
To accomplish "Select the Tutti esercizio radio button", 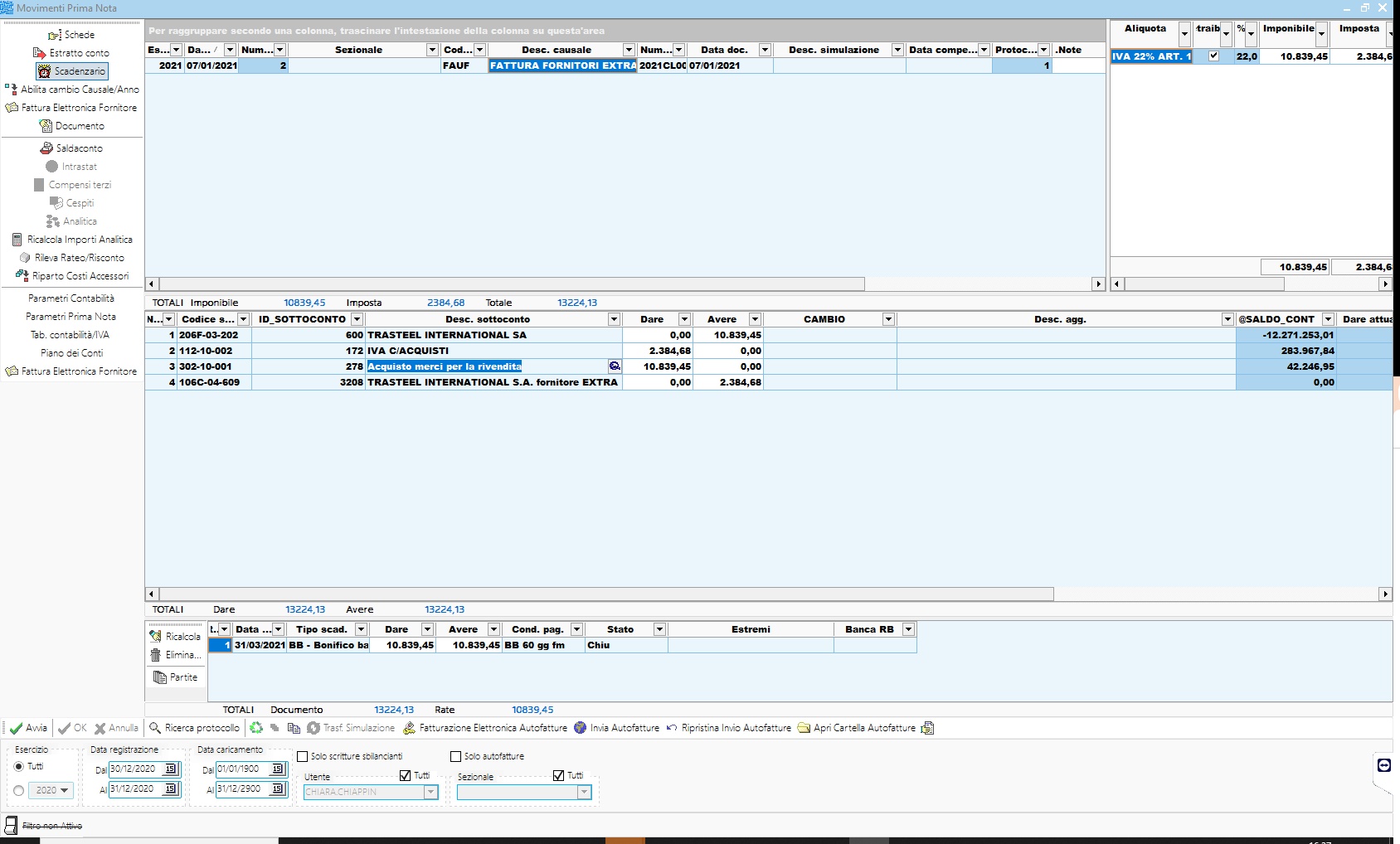I will coord(19,767).
